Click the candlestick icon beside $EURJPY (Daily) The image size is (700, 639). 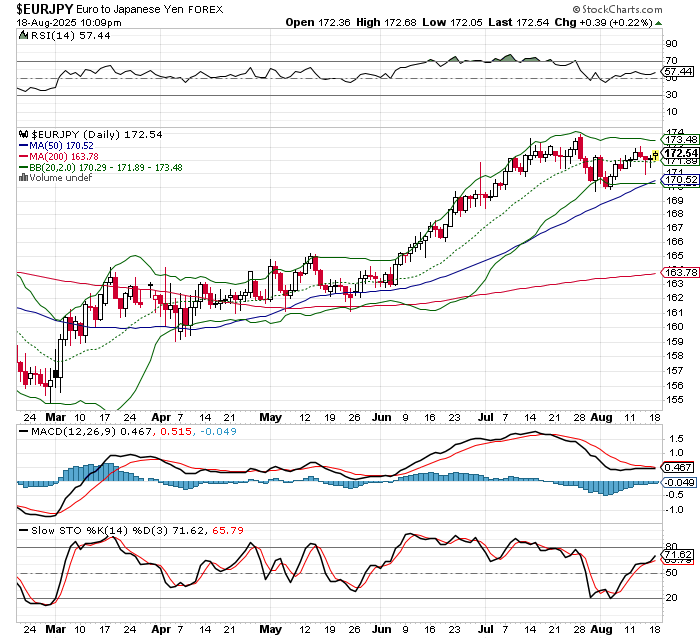coord(26,134)
